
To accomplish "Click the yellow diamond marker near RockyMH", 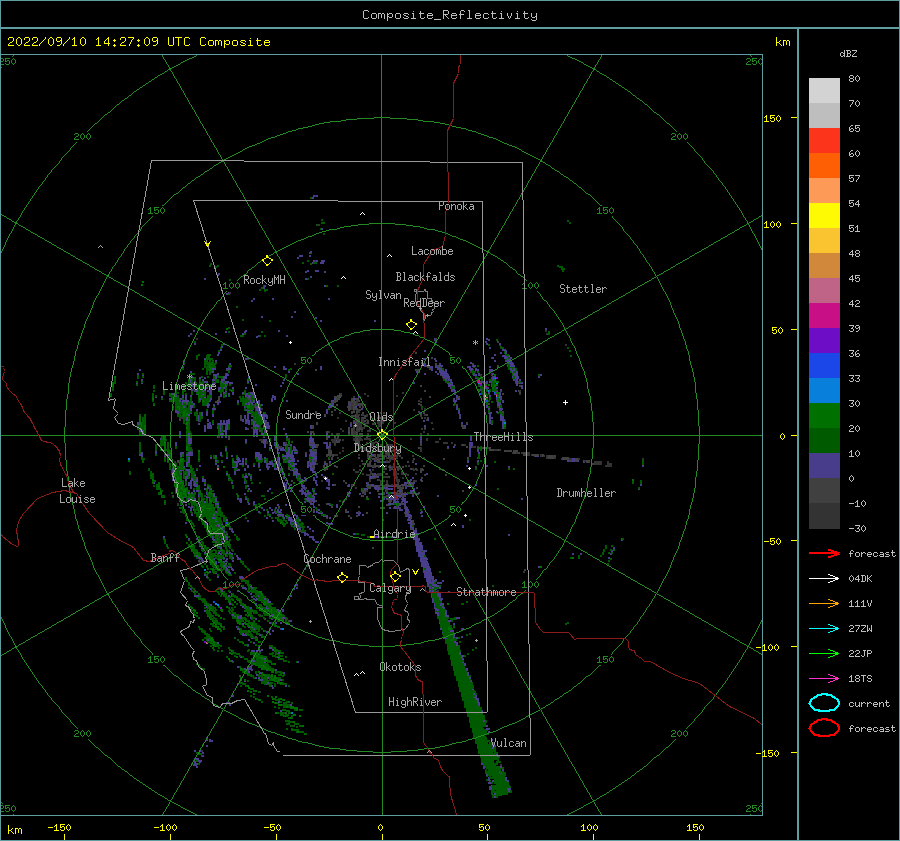I will (267, 261).
